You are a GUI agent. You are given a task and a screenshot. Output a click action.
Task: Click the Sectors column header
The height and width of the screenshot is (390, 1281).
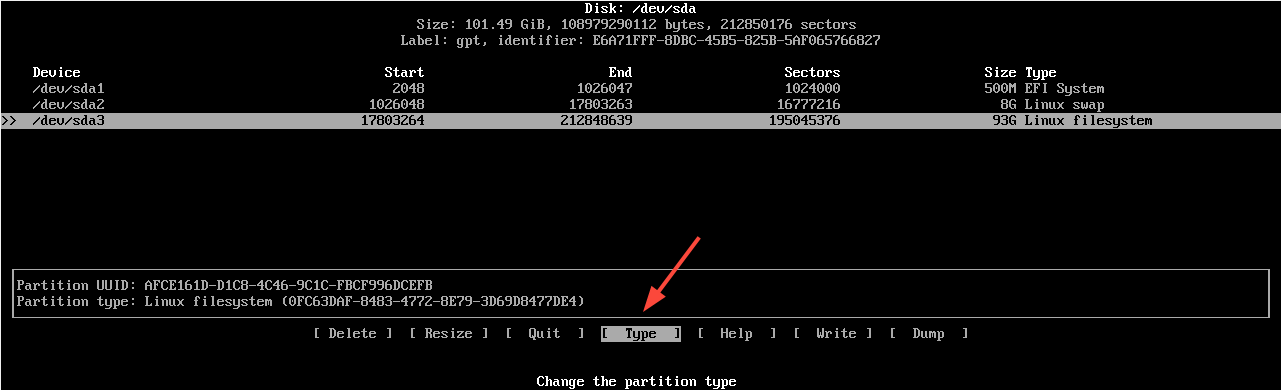812,73
